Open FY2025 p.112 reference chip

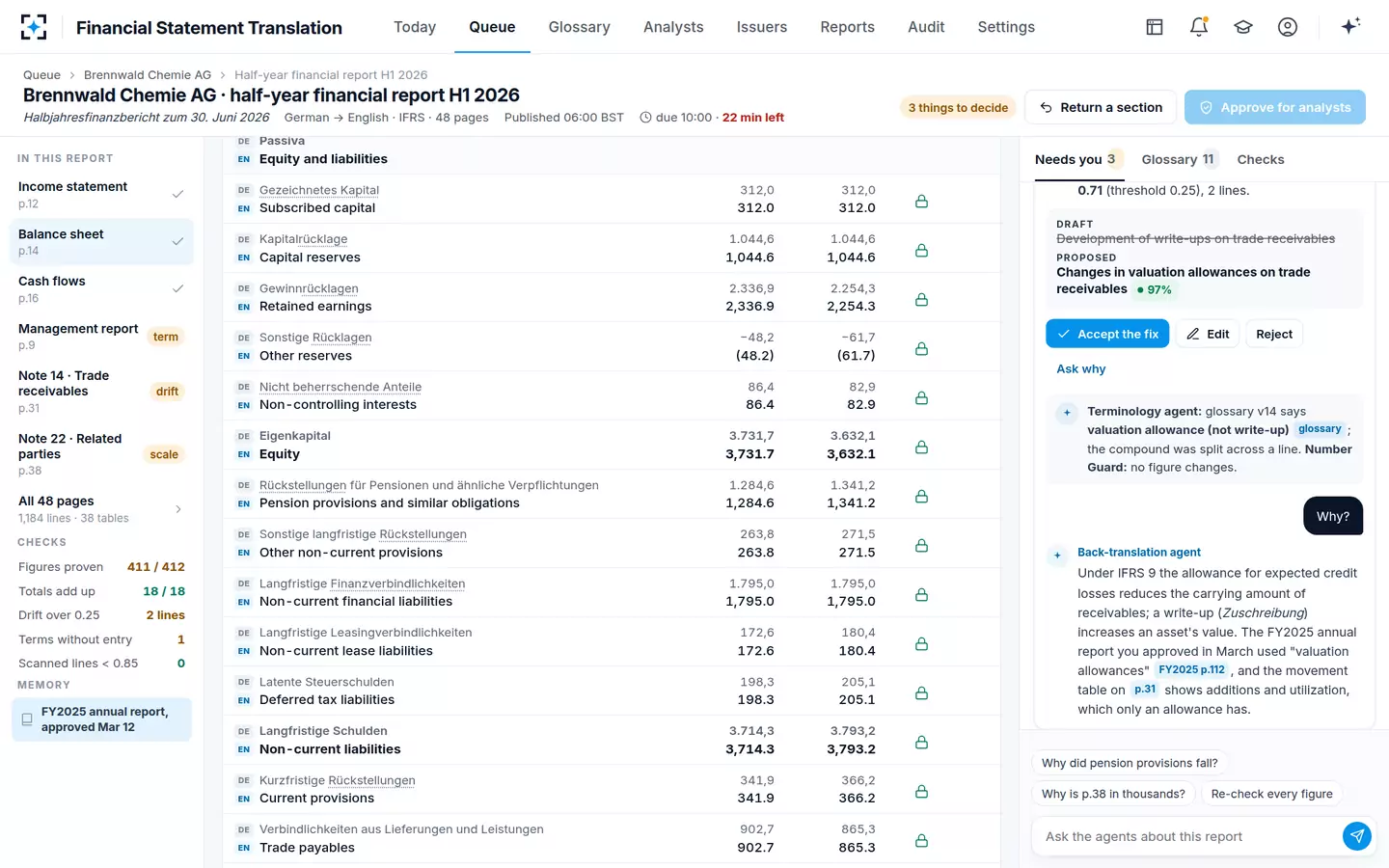click(1191, 669)
